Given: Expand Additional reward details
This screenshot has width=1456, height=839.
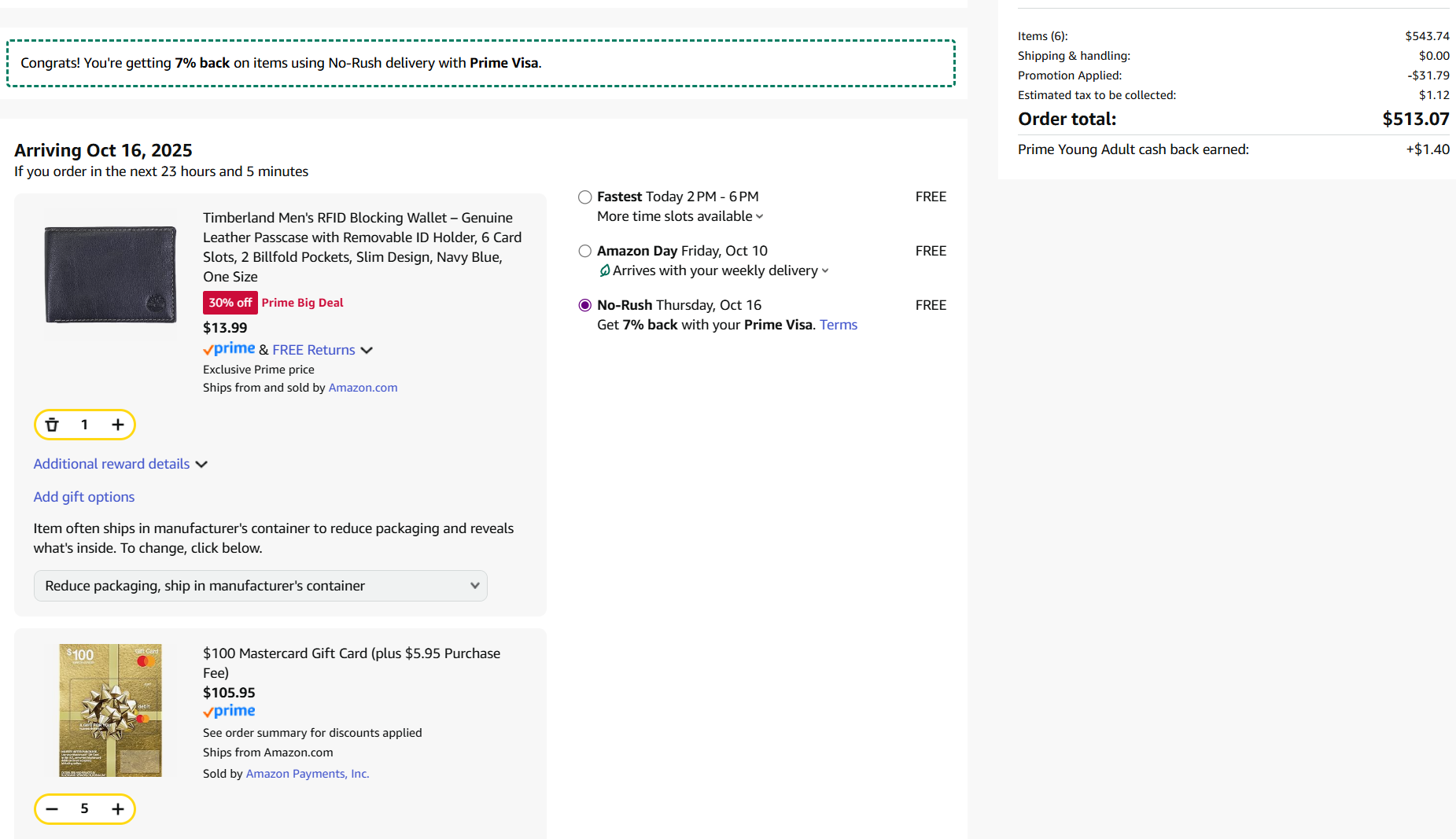Looking at the screenshot, I should (120, 464).
